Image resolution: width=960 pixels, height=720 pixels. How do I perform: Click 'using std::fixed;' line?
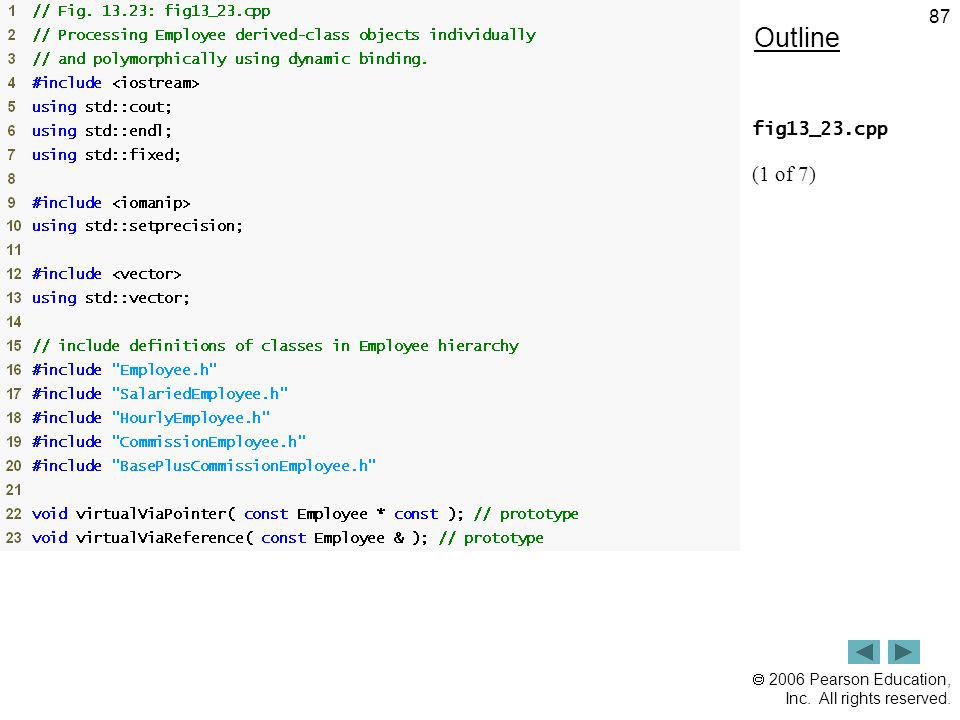pos(107,154)
